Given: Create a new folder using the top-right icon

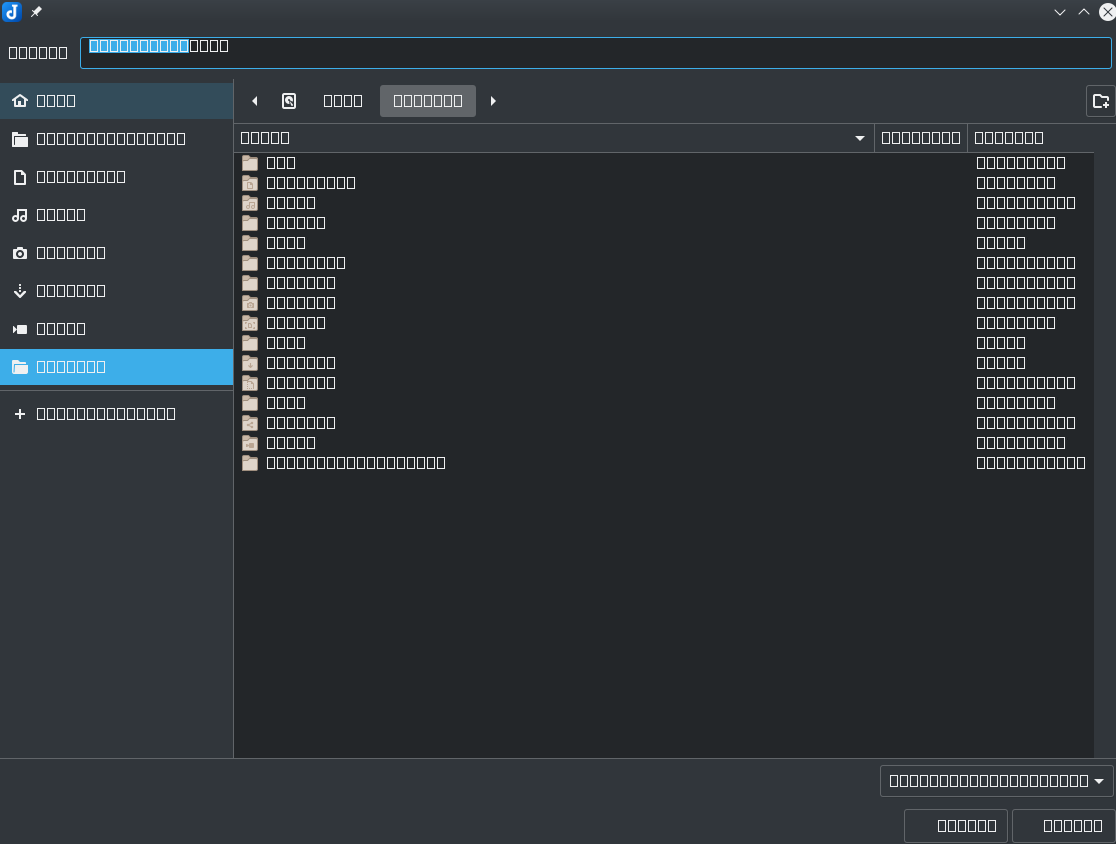Looking at the screenshot, I should [x=1100, y=100].
